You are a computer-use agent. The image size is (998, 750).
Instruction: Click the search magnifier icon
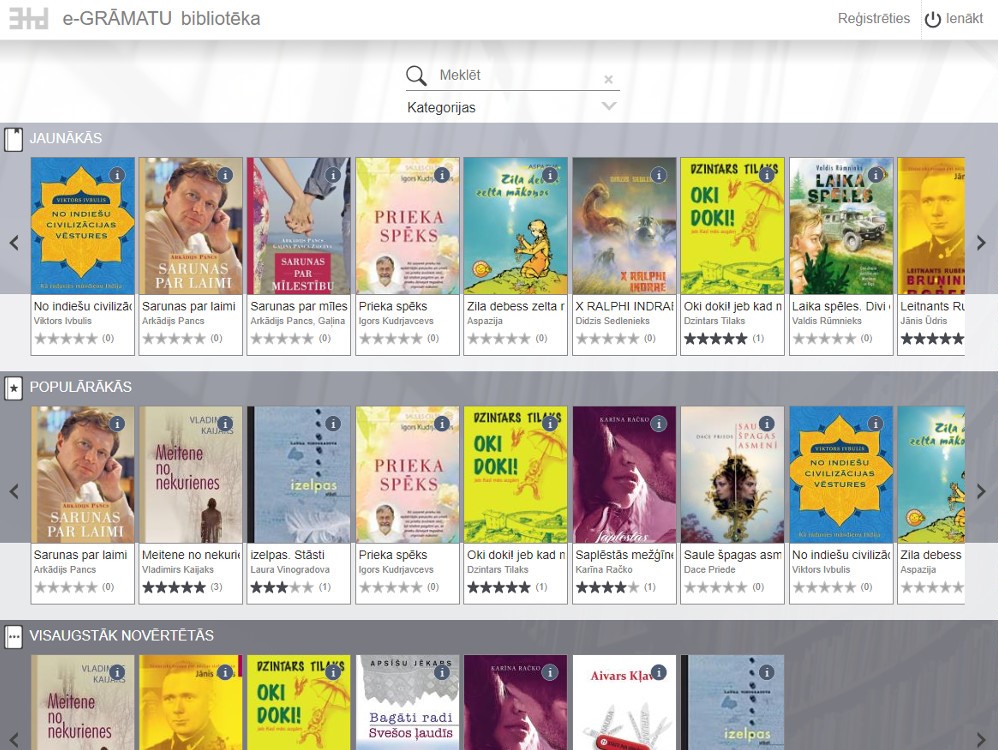click(x=416, y=76)
